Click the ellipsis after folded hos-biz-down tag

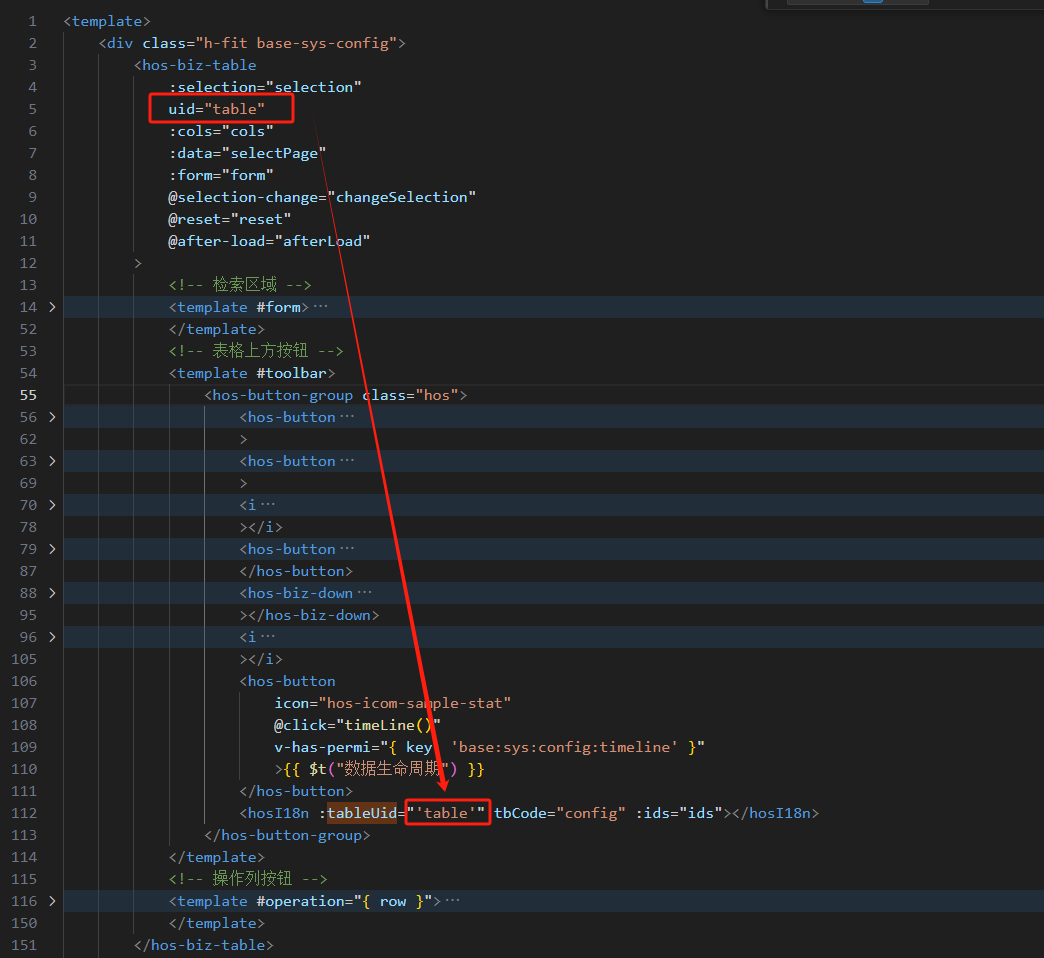tap(364, 593)
